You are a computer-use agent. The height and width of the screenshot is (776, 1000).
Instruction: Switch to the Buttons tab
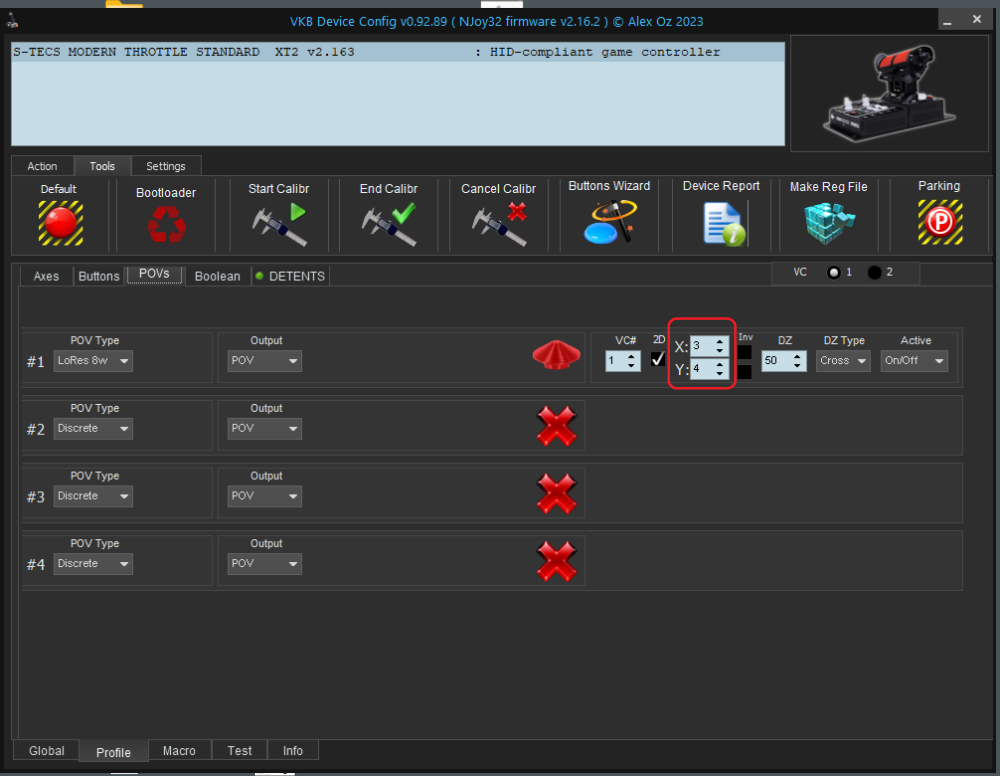coord(99,276)
